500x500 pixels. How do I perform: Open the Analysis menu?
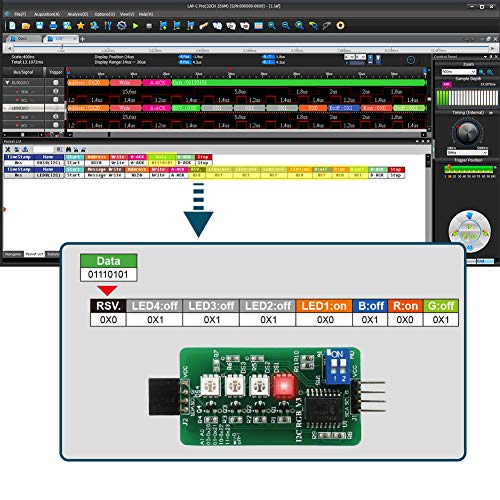78,14
